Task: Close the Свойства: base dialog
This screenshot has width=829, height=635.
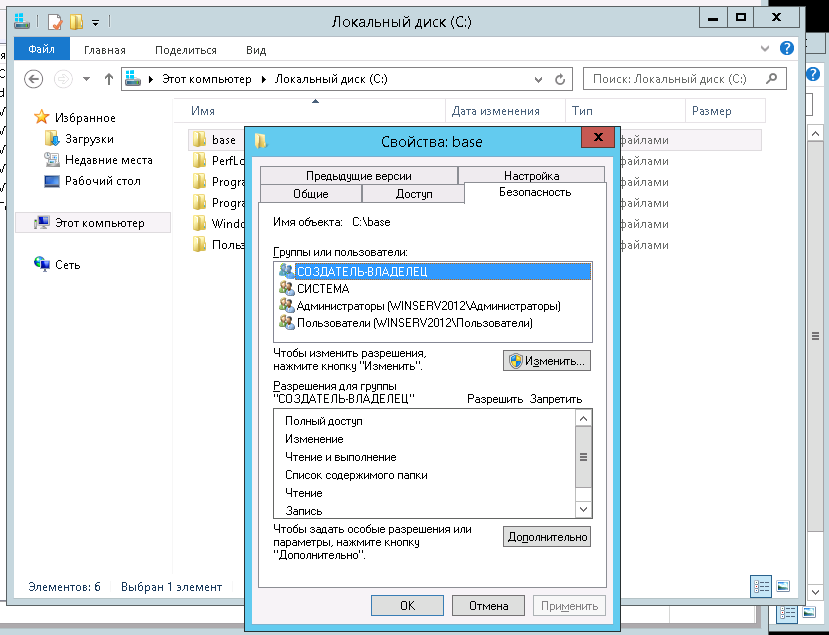Action: [x=598, y=137]
